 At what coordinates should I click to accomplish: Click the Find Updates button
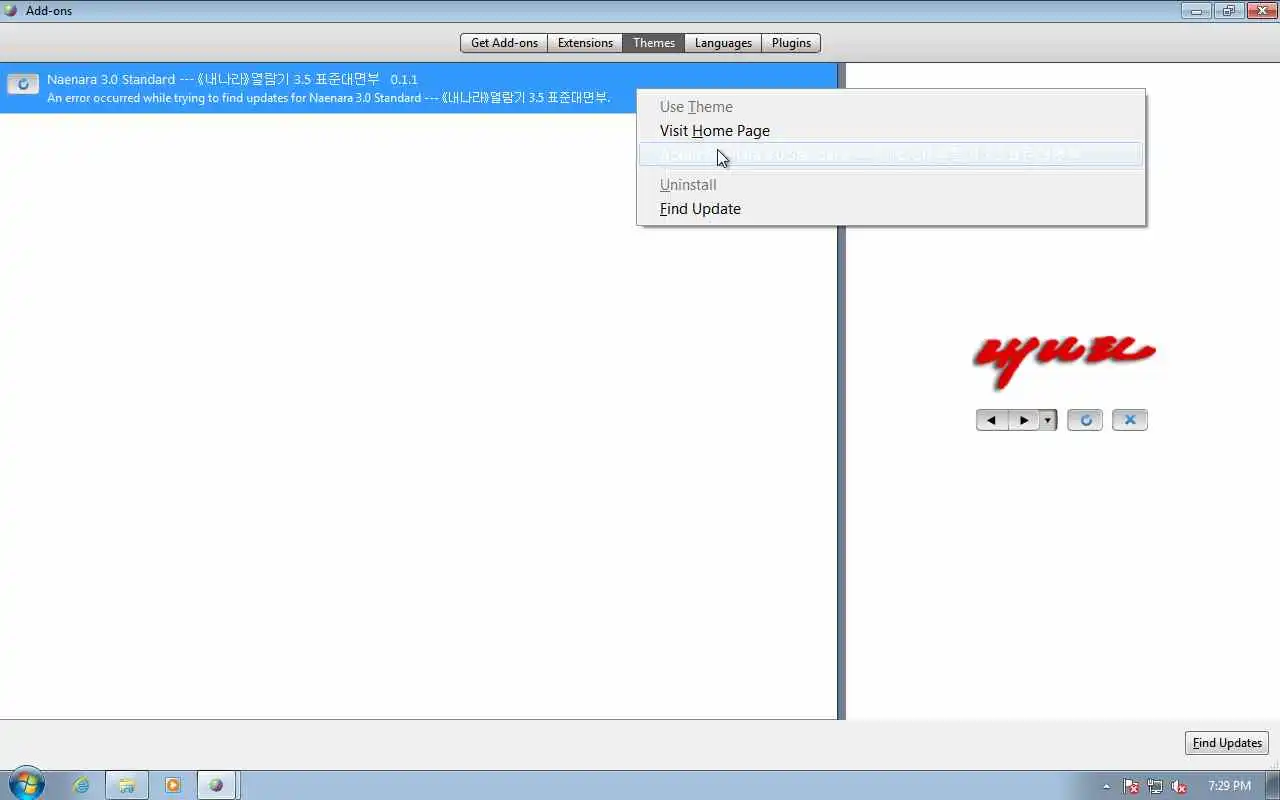click(x=1227, y=743)
